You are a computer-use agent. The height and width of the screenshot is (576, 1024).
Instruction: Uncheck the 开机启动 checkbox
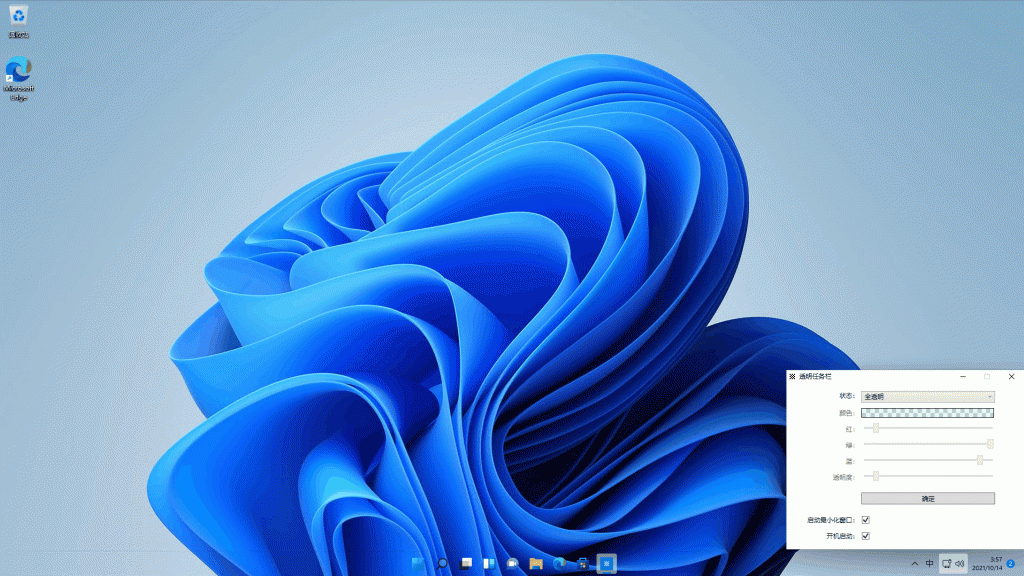pos(866,536)
